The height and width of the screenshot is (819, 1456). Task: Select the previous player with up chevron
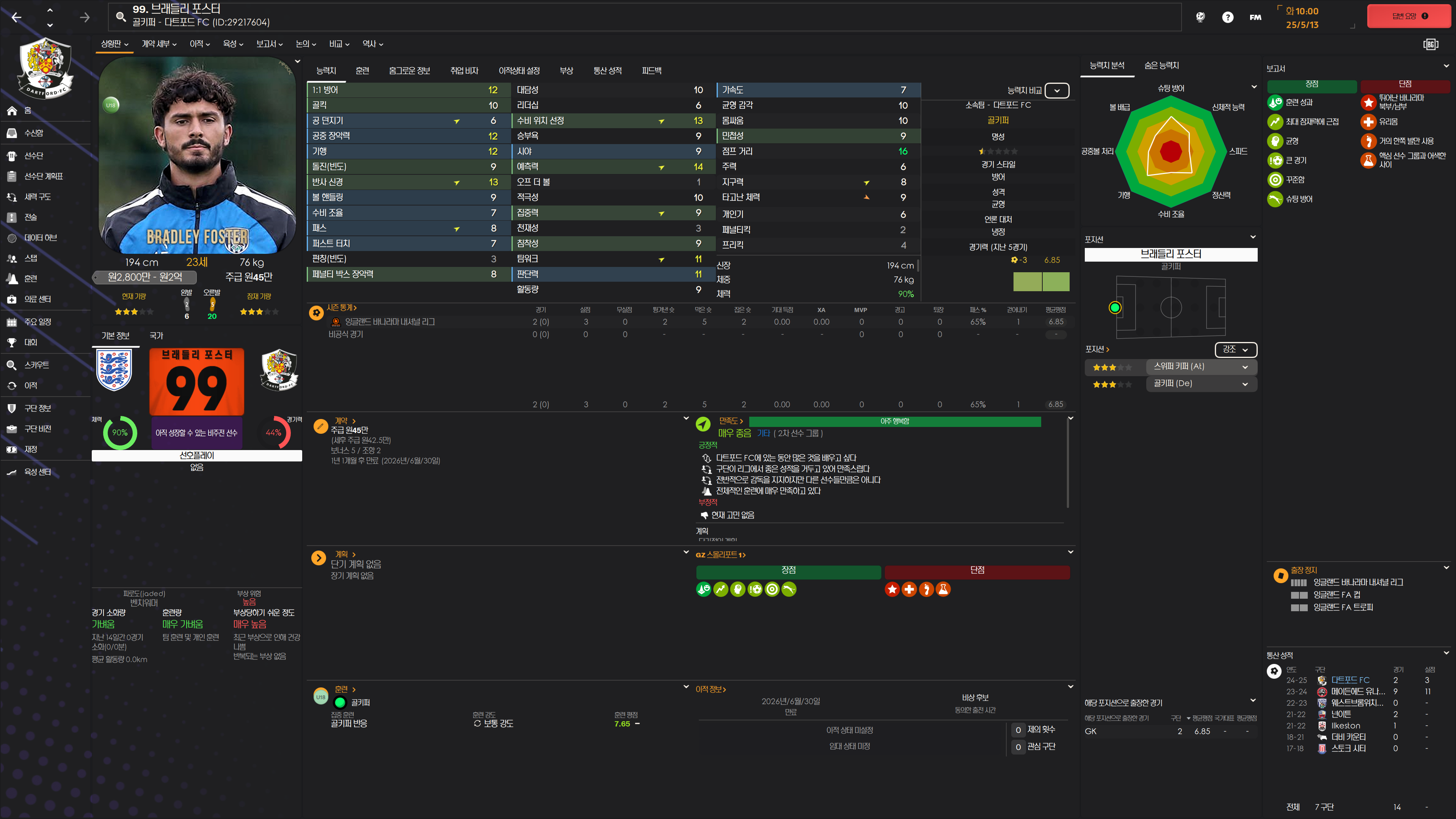pos(50,9)
